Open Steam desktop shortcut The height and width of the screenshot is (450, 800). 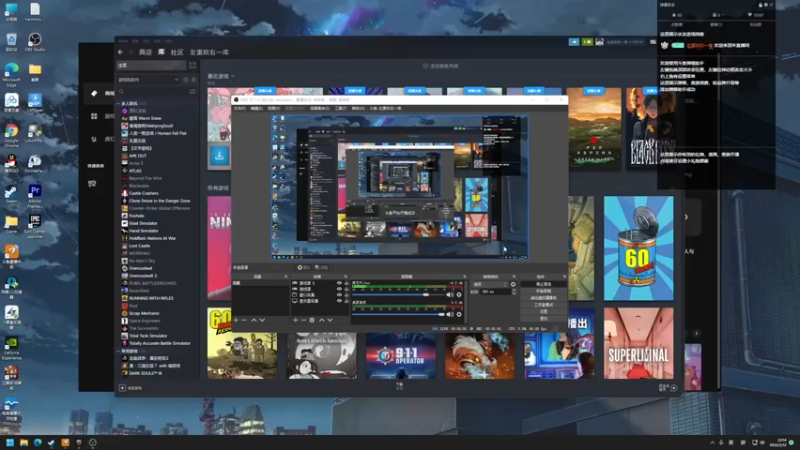tap(11, 194)
